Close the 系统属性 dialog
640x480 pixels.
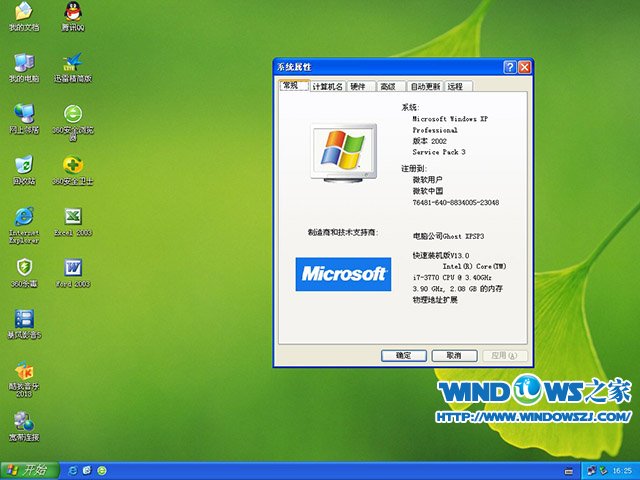(x=524, y=67)
